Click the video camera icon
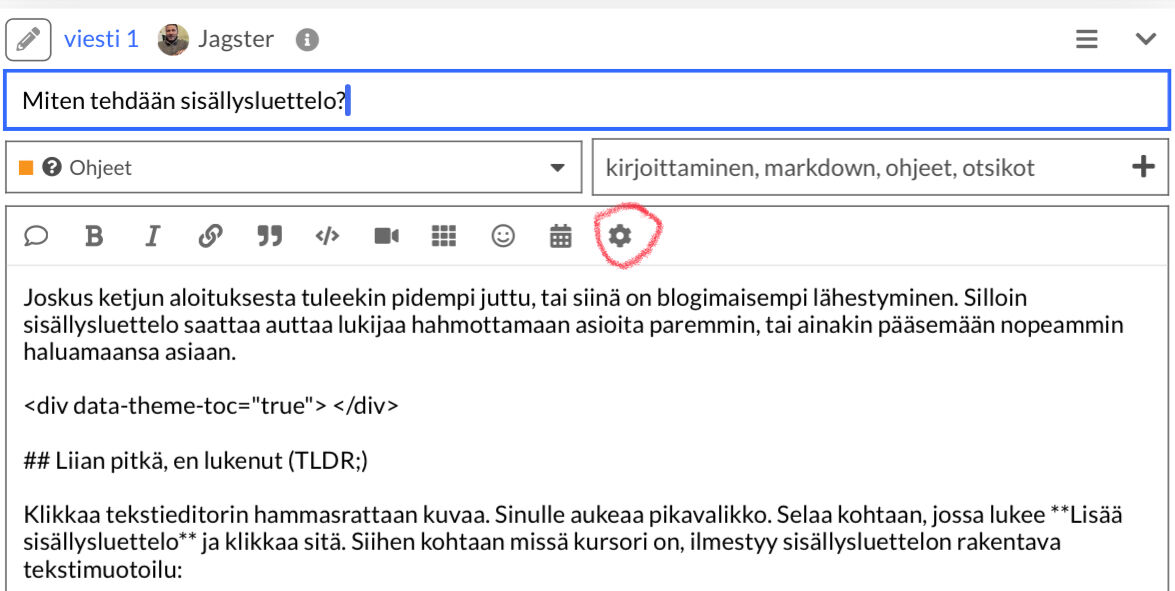The height and width of the screenshot is (591, 1175). point(386,236)
